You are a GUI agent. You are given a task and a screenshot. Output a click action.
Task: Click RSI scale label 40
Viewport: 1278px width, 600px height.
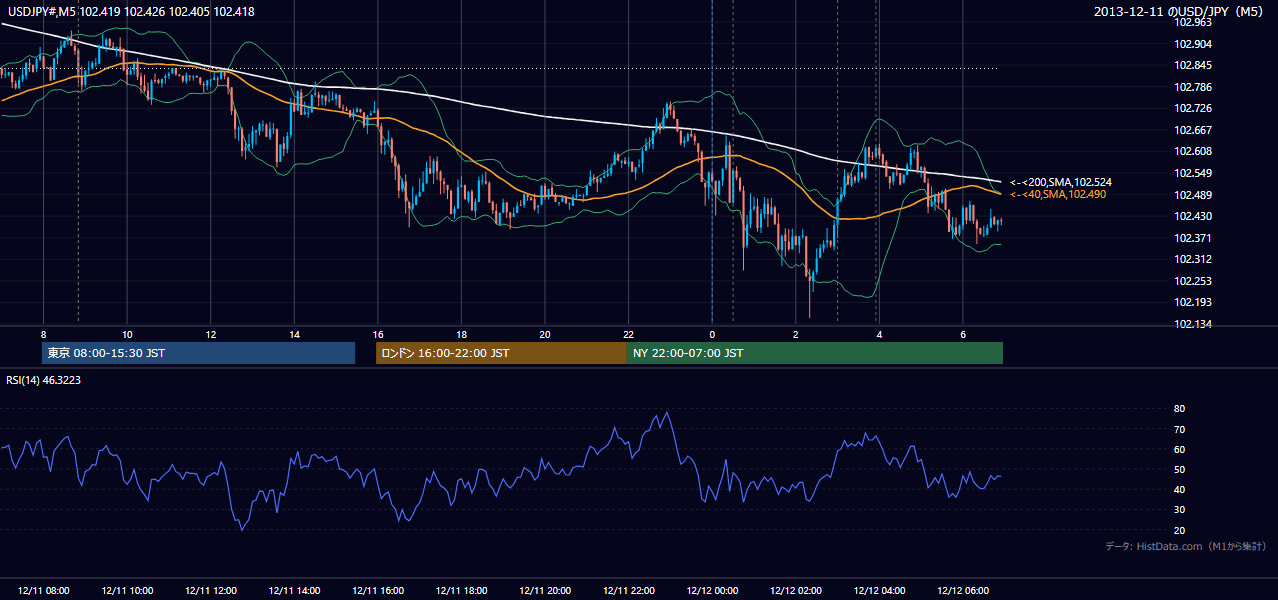pyautogui.click(x=1179, y=489)
